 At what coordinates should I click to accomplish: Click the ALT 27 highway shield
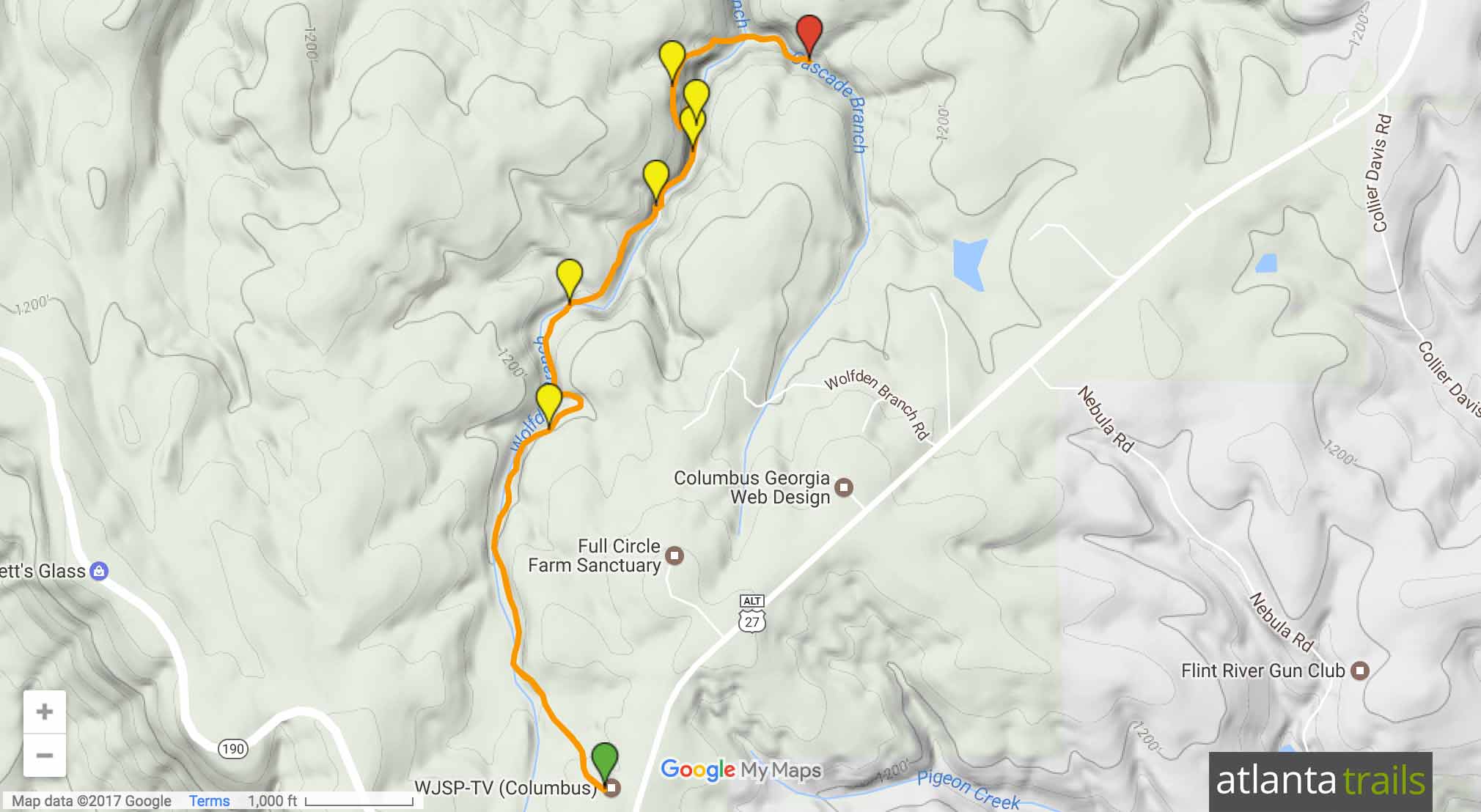(752, 614)
